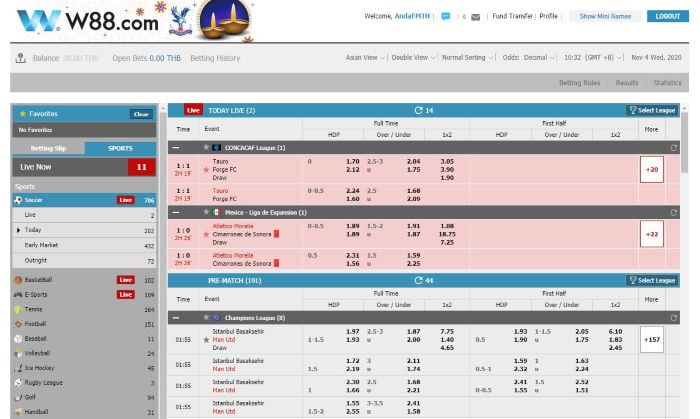Click the Live Now counter bar
Image resolution: width=700 pixels, height=419 pixels.
(x=84, y=167)
